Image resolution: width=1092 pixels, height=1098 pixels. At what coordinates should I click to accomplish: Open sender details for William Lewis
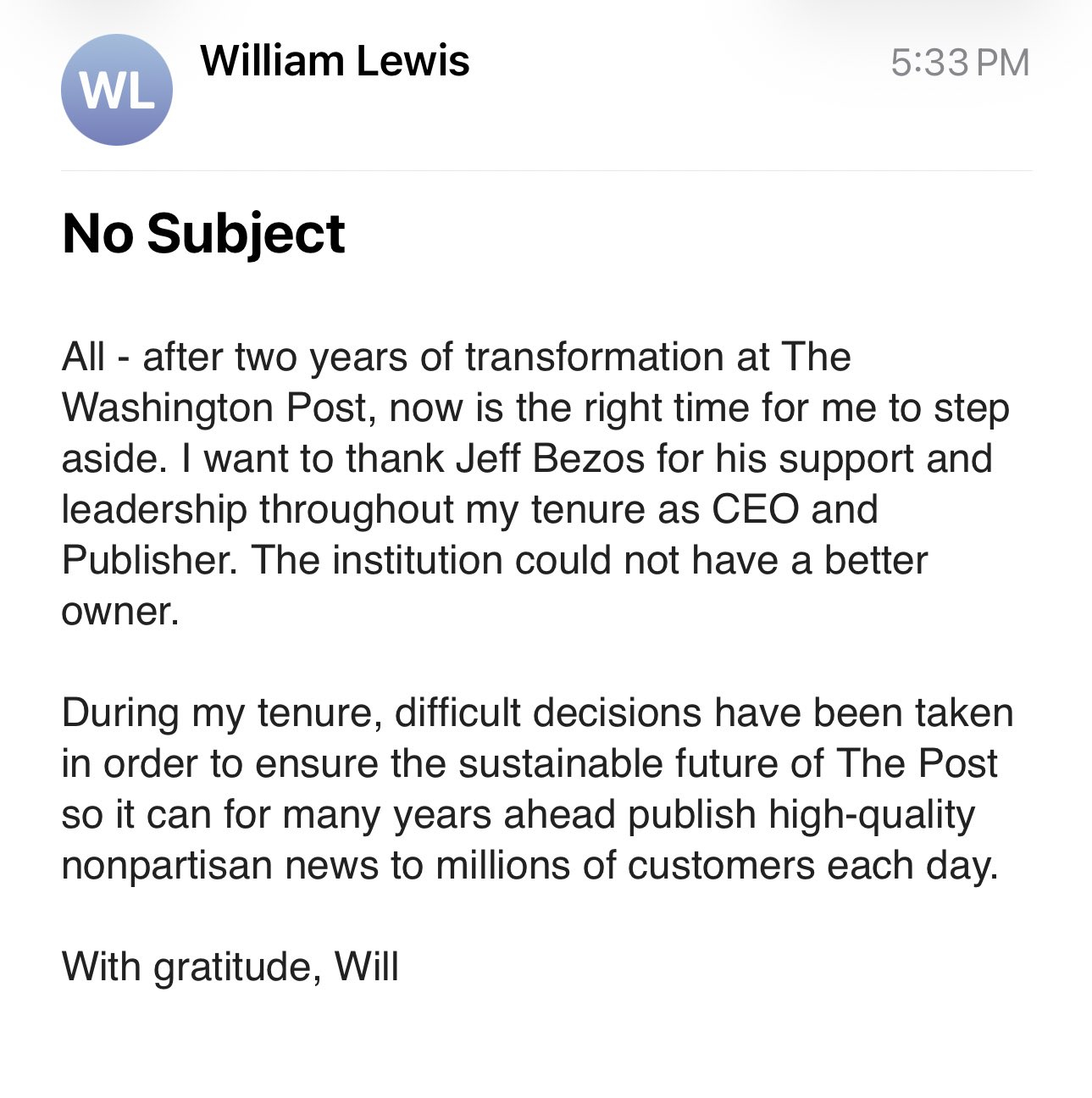pyautogui.click(x=335, y=61)
